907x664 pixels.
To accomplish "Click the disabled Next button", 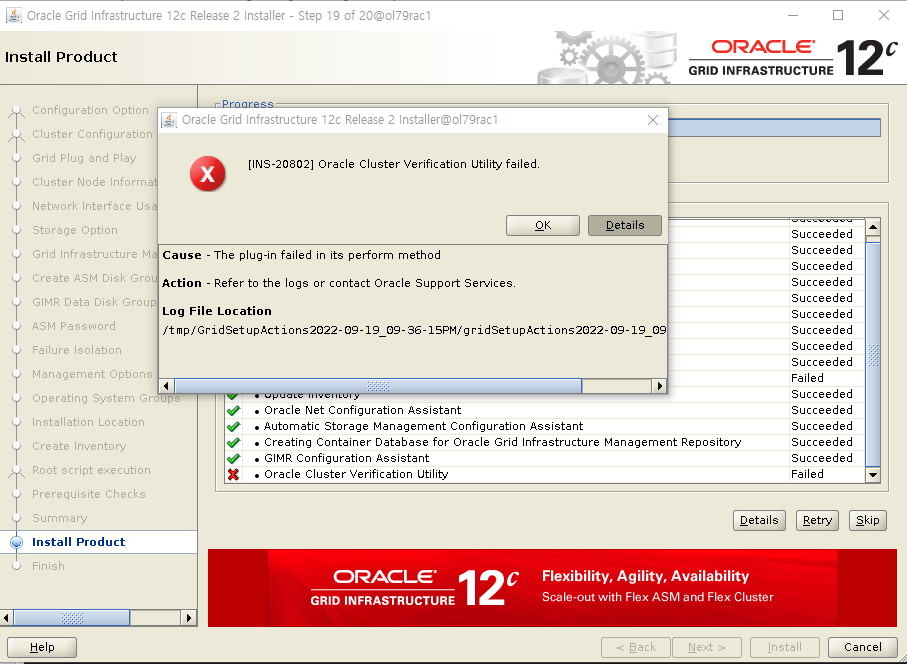I will coord(707,647).
